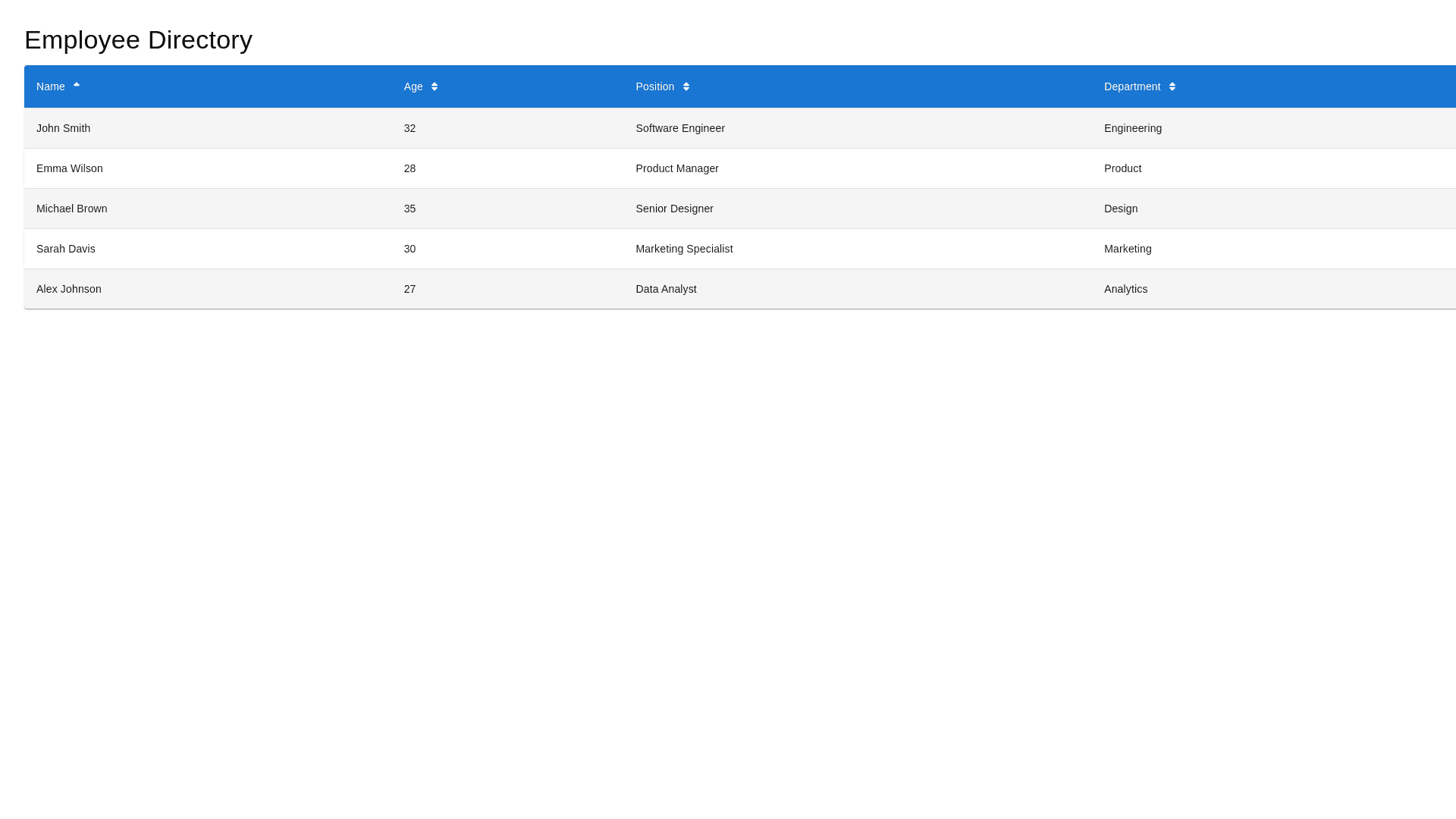Select the Michael Brown name cell
This screenshot has height=819, width=1456.
coord(72,209)
